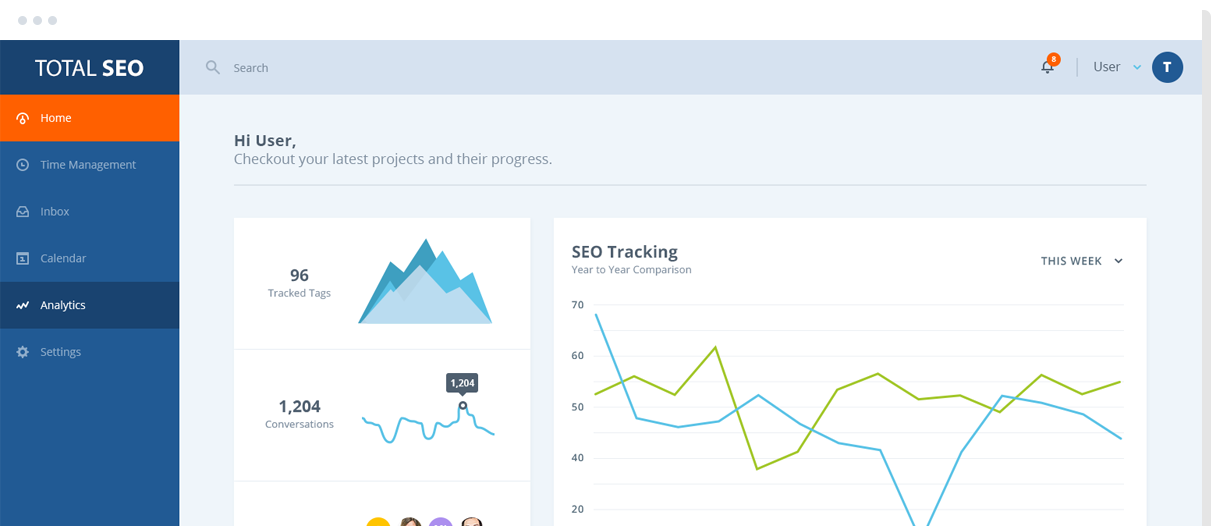Focus the Search input field

click(x=400, y=68)
